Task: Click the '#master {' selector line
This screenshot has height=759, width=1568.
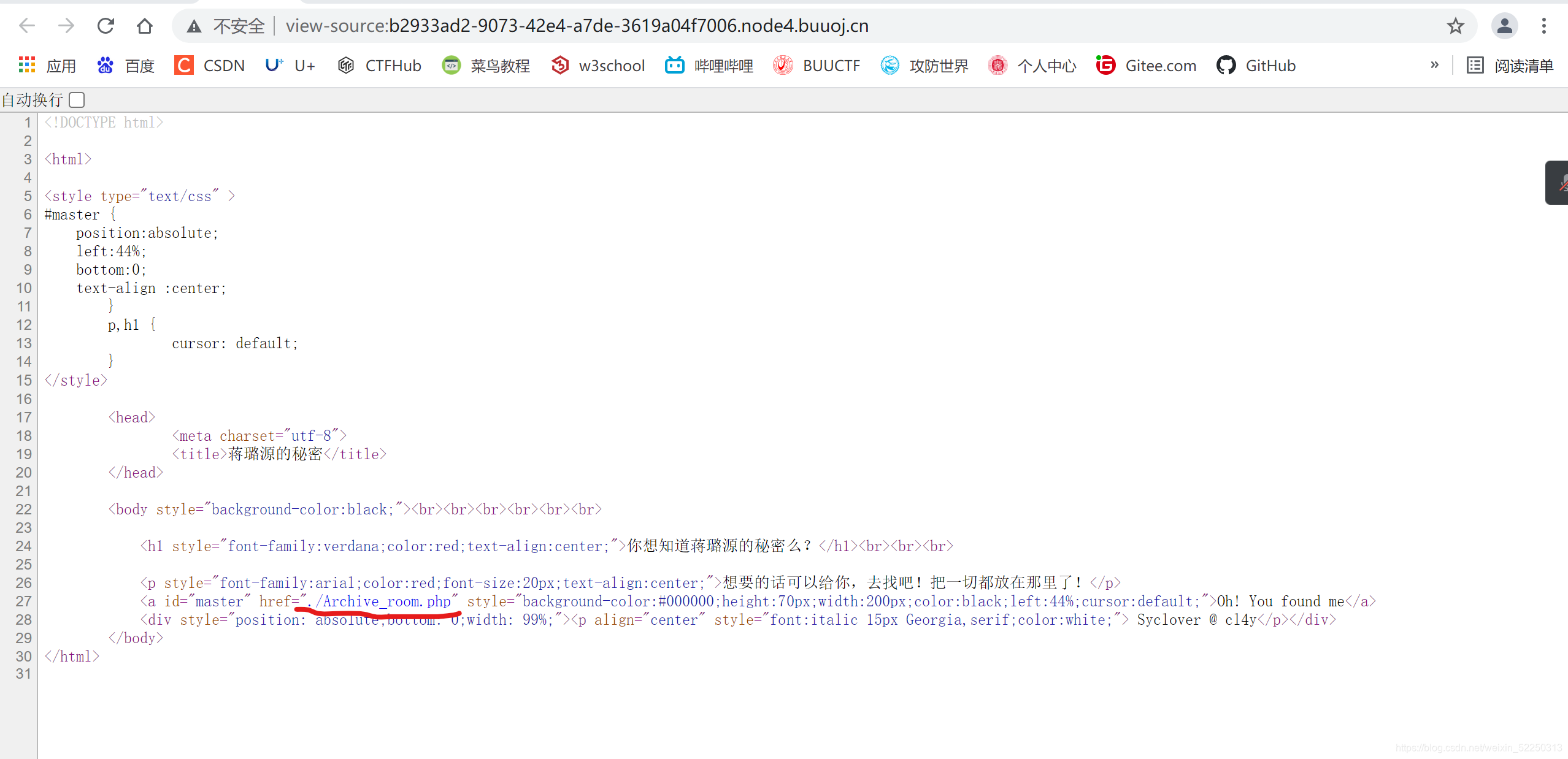Action: coord(80,215)
